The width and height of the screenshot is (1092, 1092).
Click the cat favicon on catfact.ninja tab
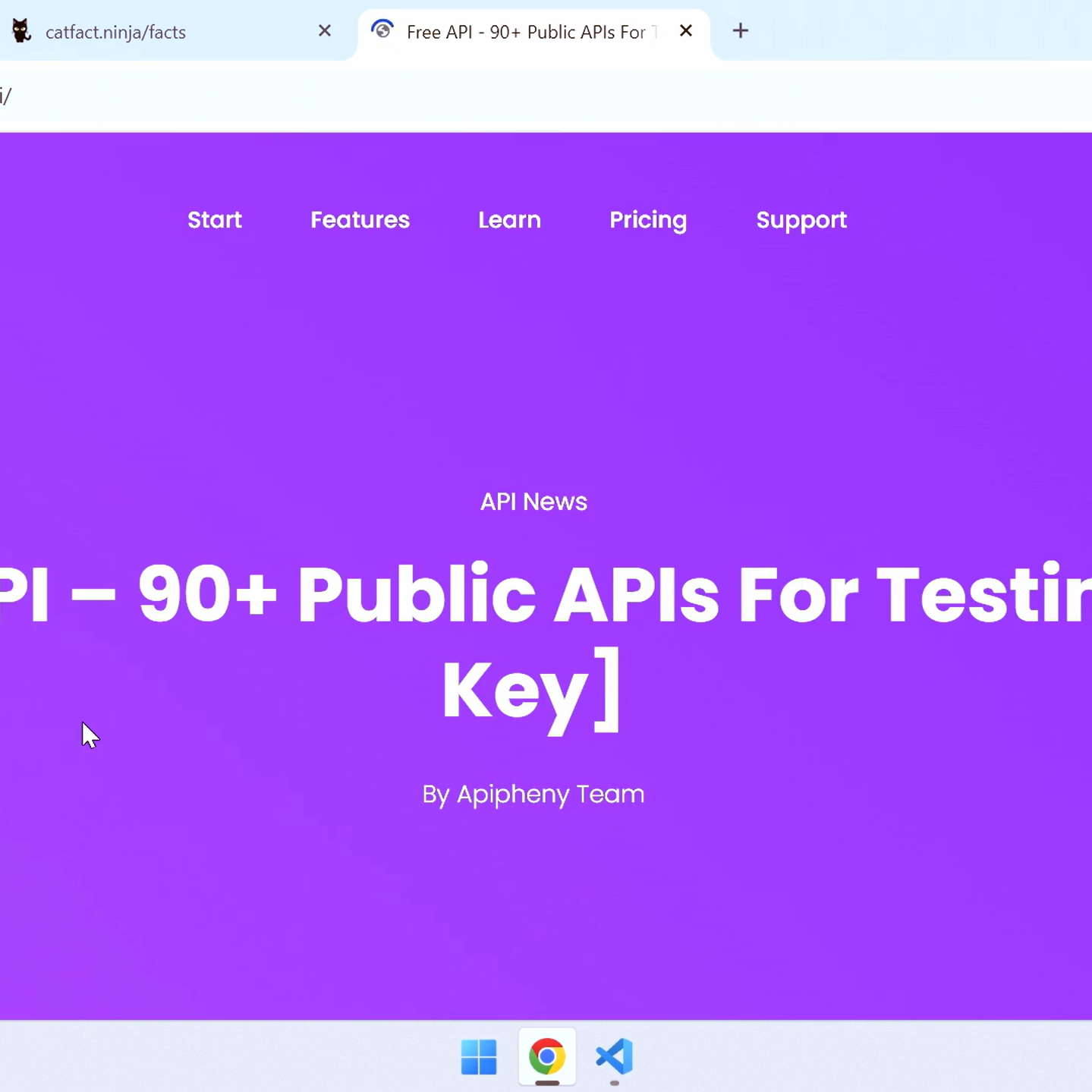[21, 31]
